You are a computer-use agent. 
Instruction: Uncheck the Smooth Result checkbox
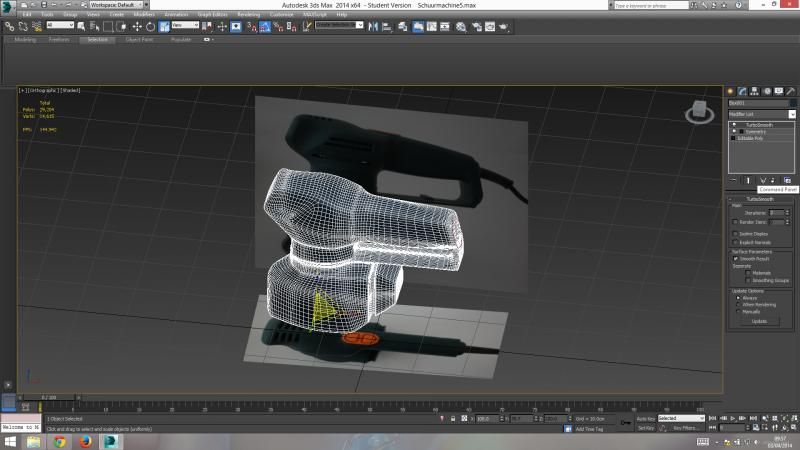coord(736,258)
